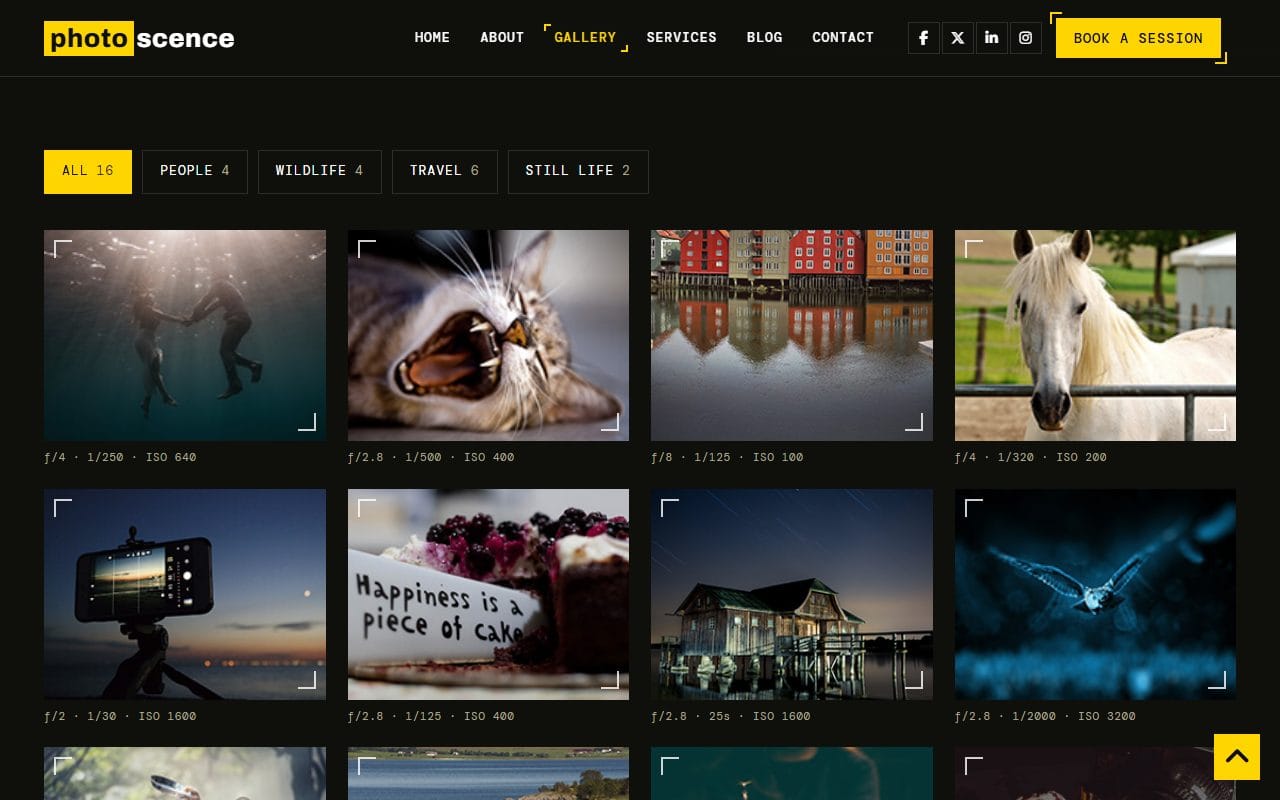Click the photoscence logo

[139, 38]
